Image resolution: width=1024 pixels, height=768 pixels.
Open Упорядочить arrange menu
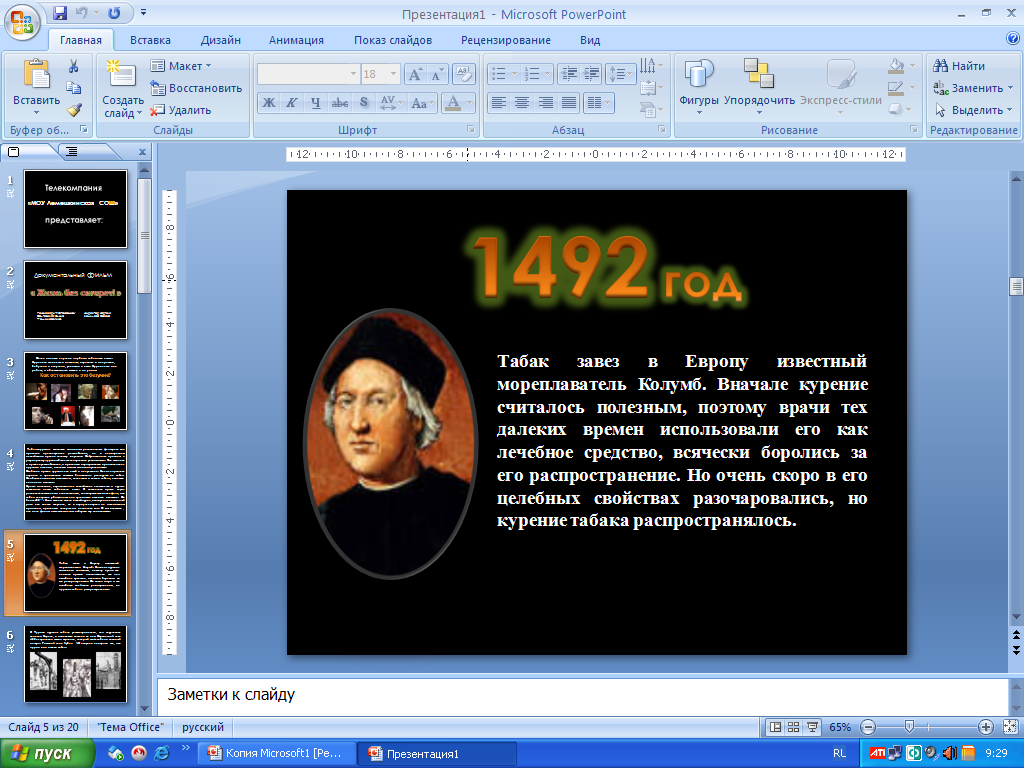point(759,88)
